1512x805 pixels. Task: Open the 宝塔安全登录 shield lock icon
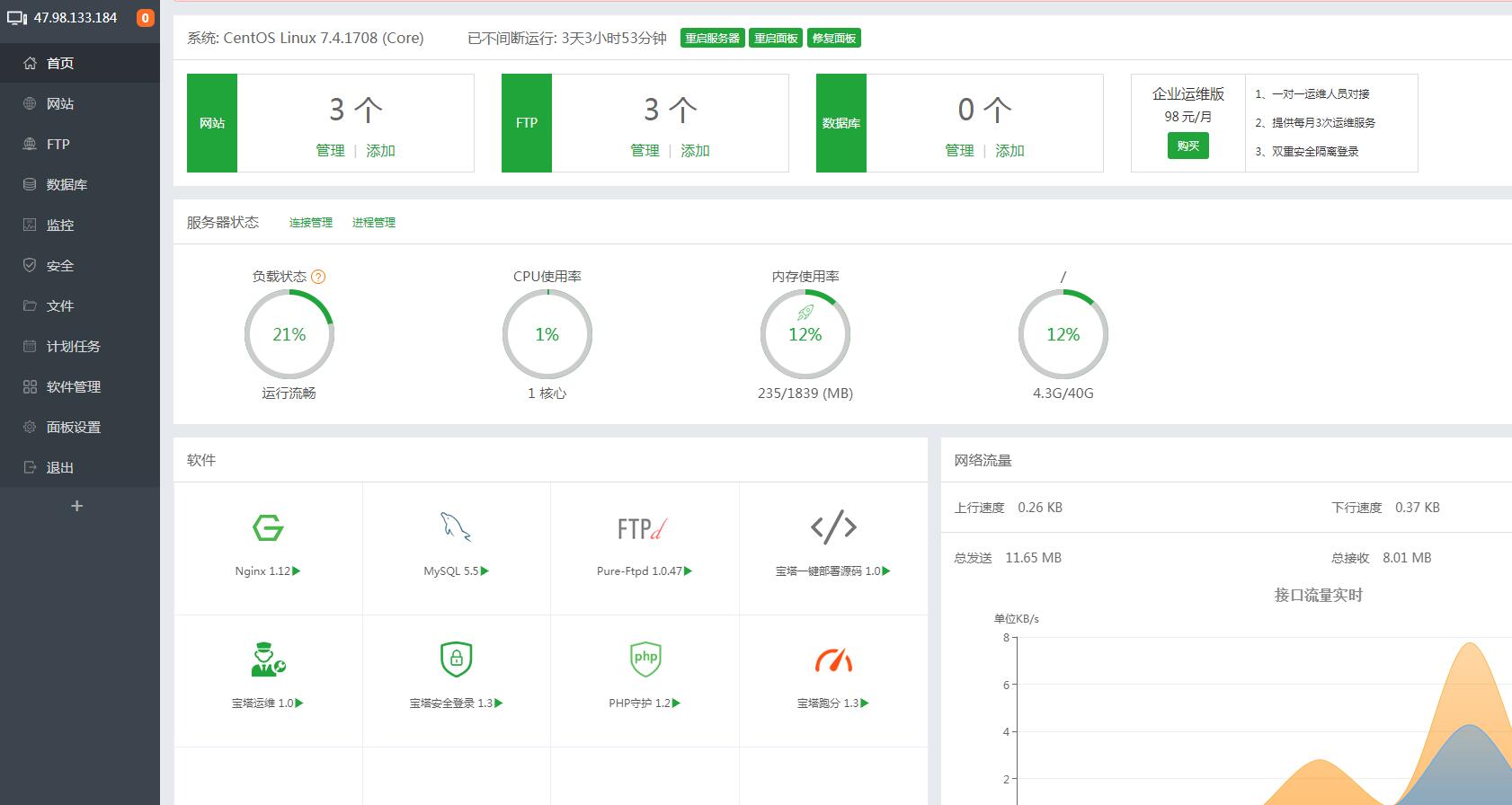click(x=456, y=659)
